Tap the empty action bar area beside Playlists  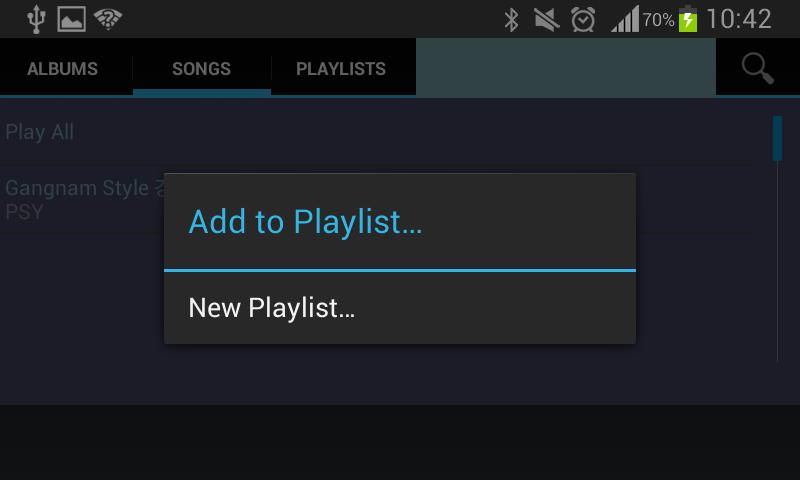(x=566, y=67)
